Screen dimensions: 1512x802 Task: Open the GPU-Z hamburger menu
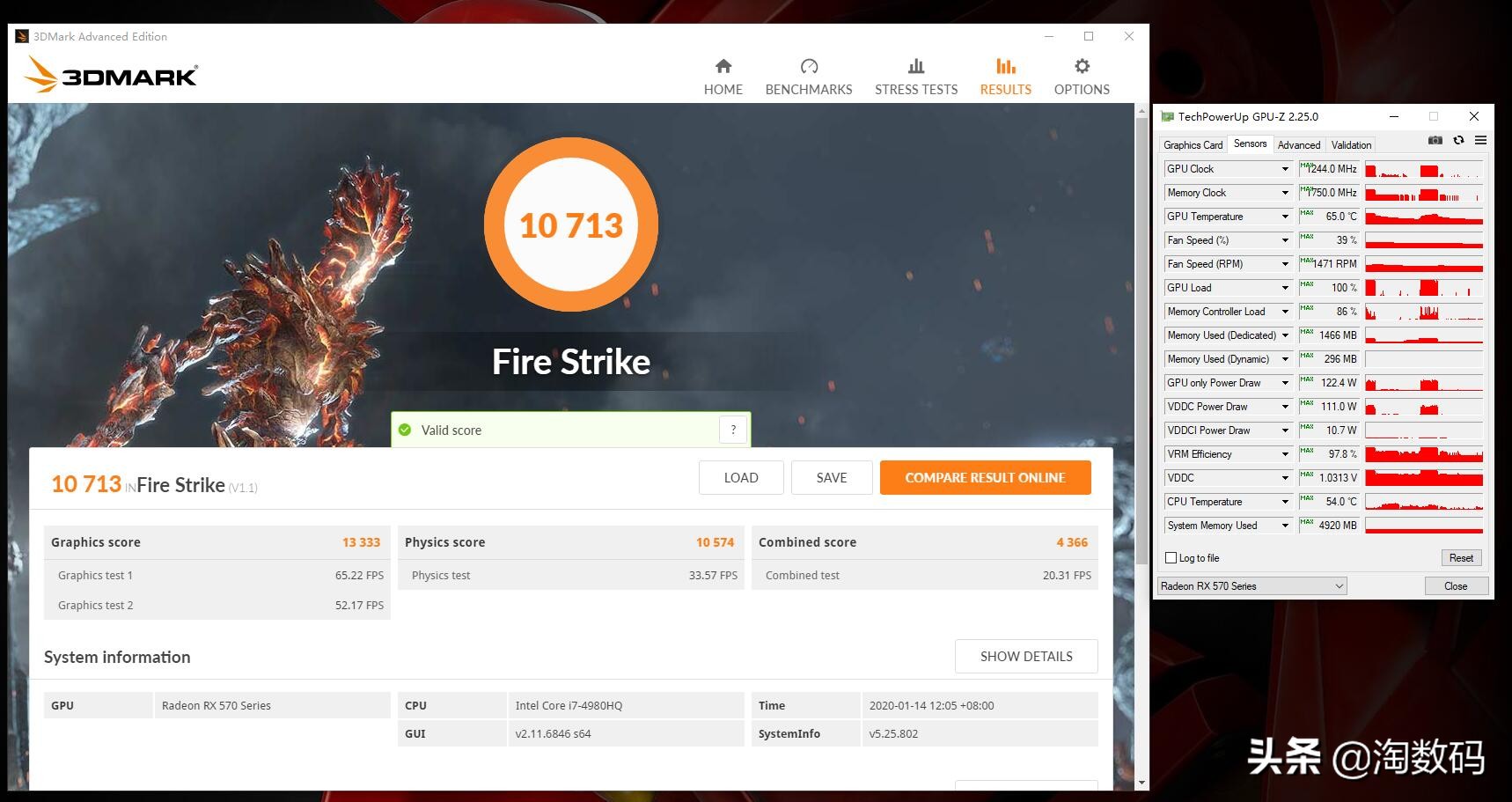(x=1481, y=140)
